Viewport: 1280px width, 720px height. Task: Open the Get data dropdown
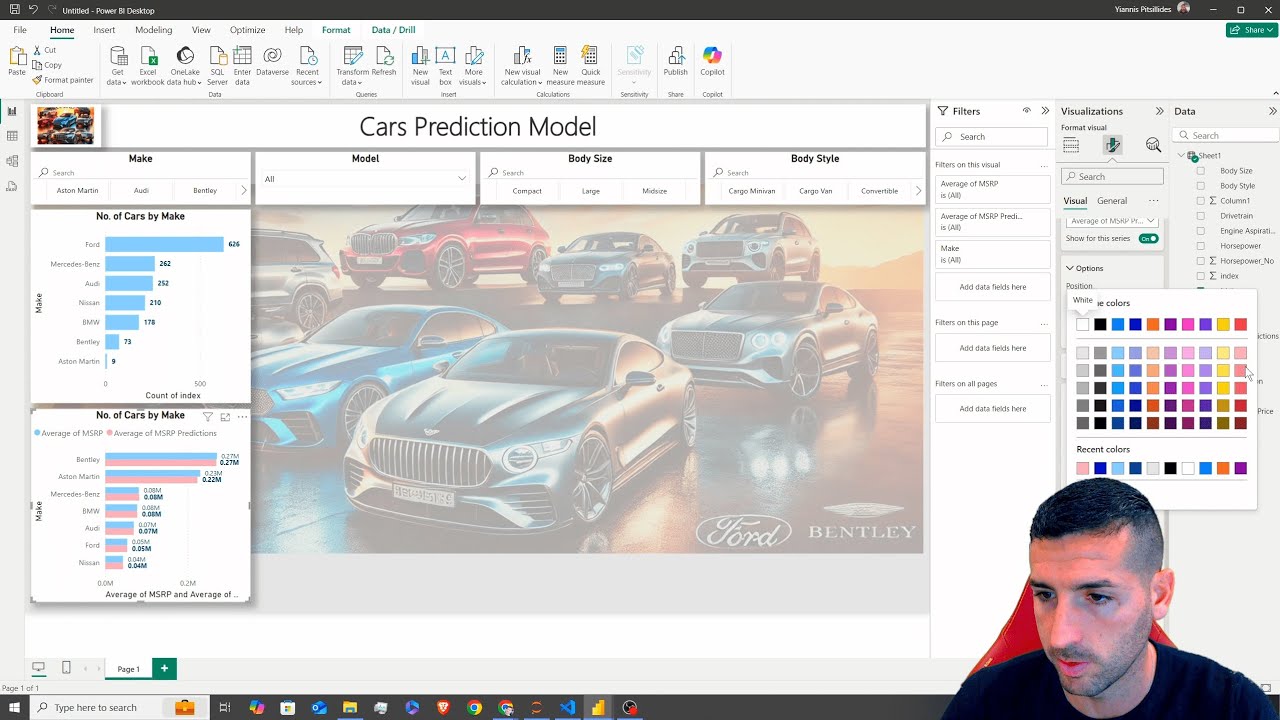[118, 66]
